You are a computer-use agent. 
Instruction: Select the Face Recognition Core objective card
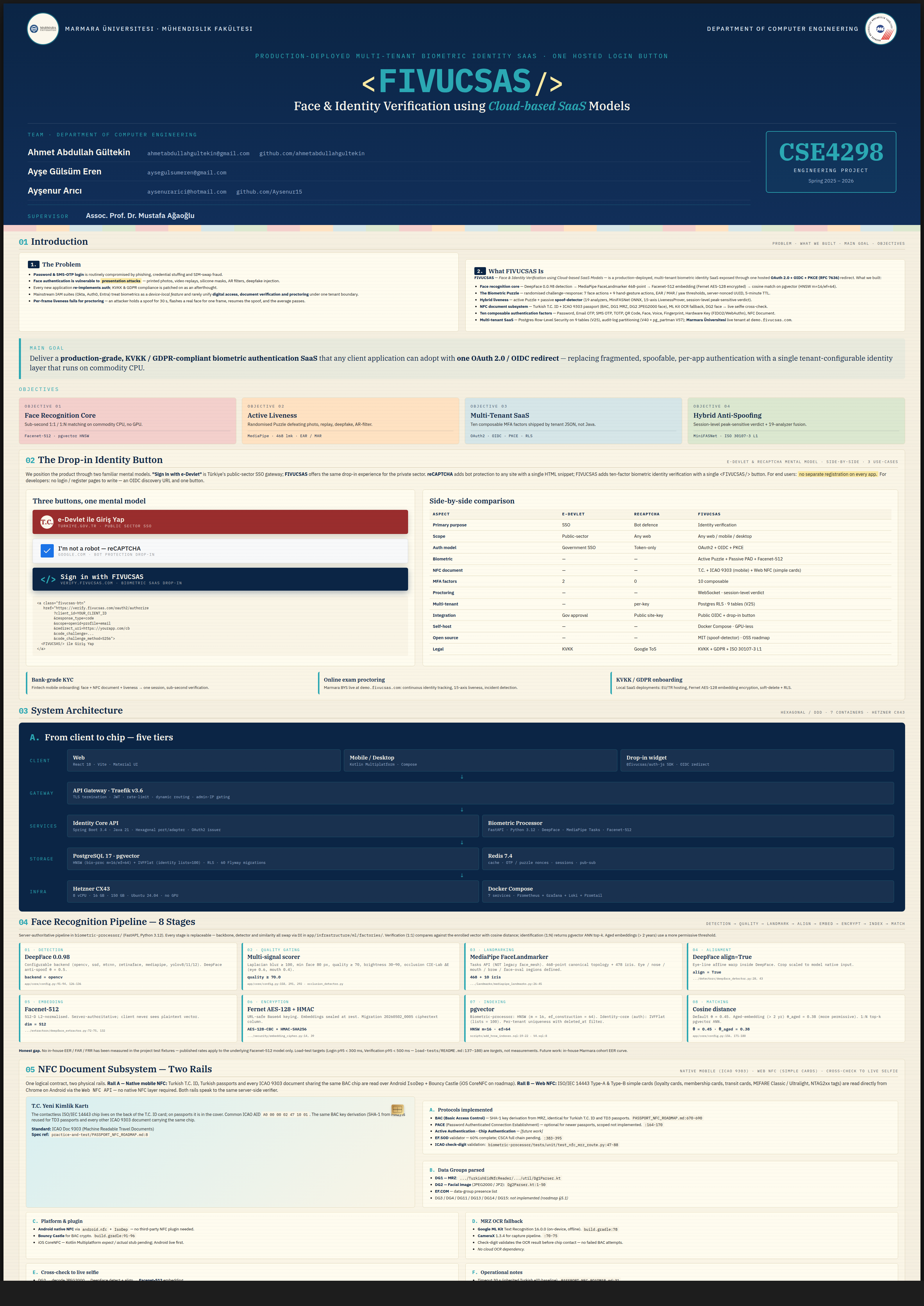[127, 421]
